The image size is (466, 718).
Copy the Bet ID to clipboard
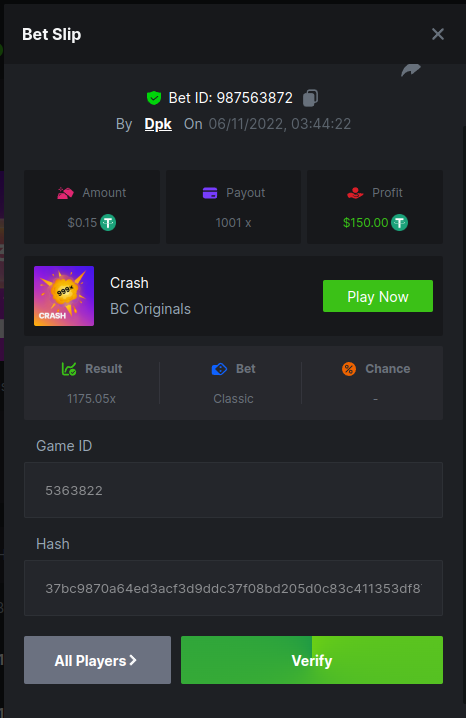click(310, 98)
